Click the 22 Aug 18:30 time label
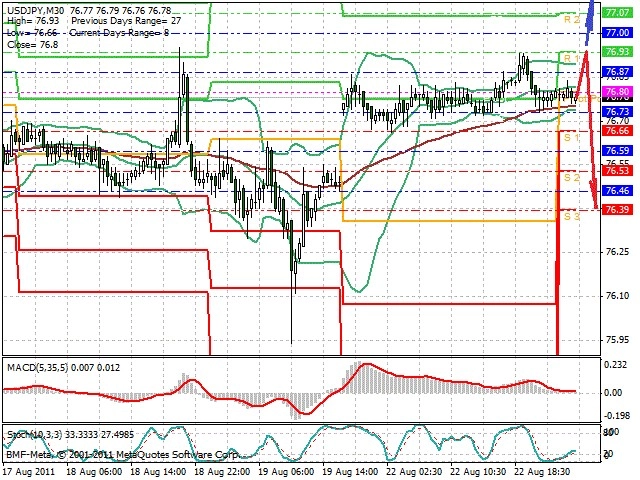The height and width of the screenshot is (480, 640). (543, 472)
